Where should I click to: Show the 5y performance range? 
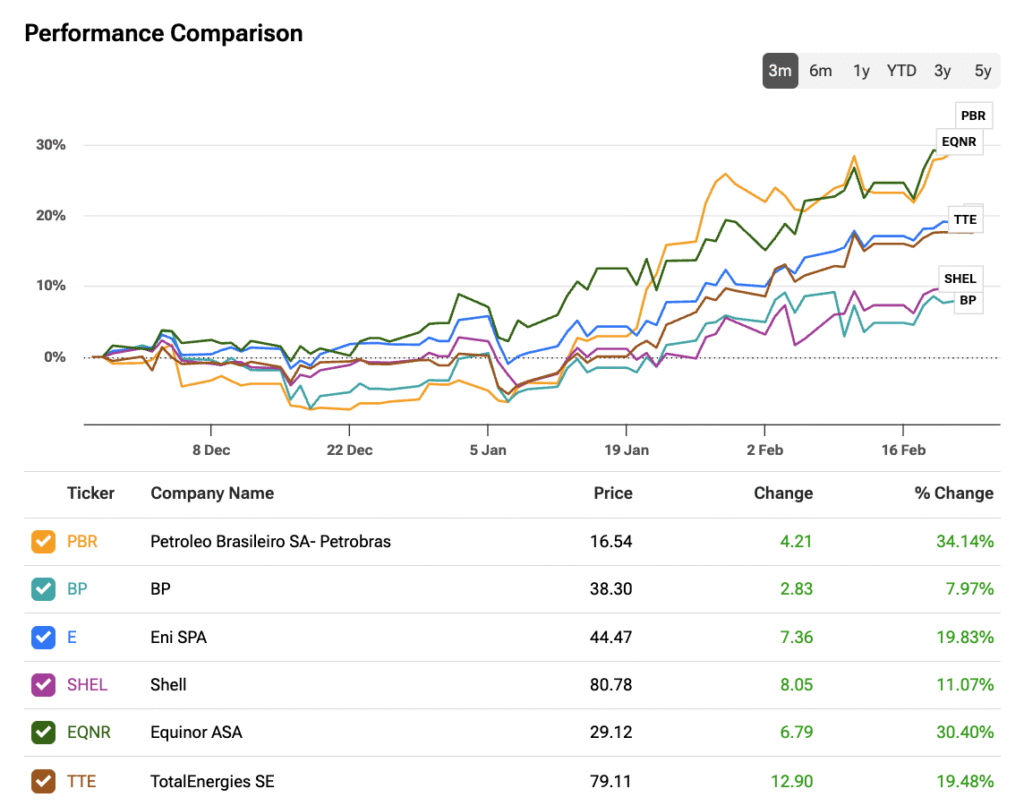coord(983,70)
